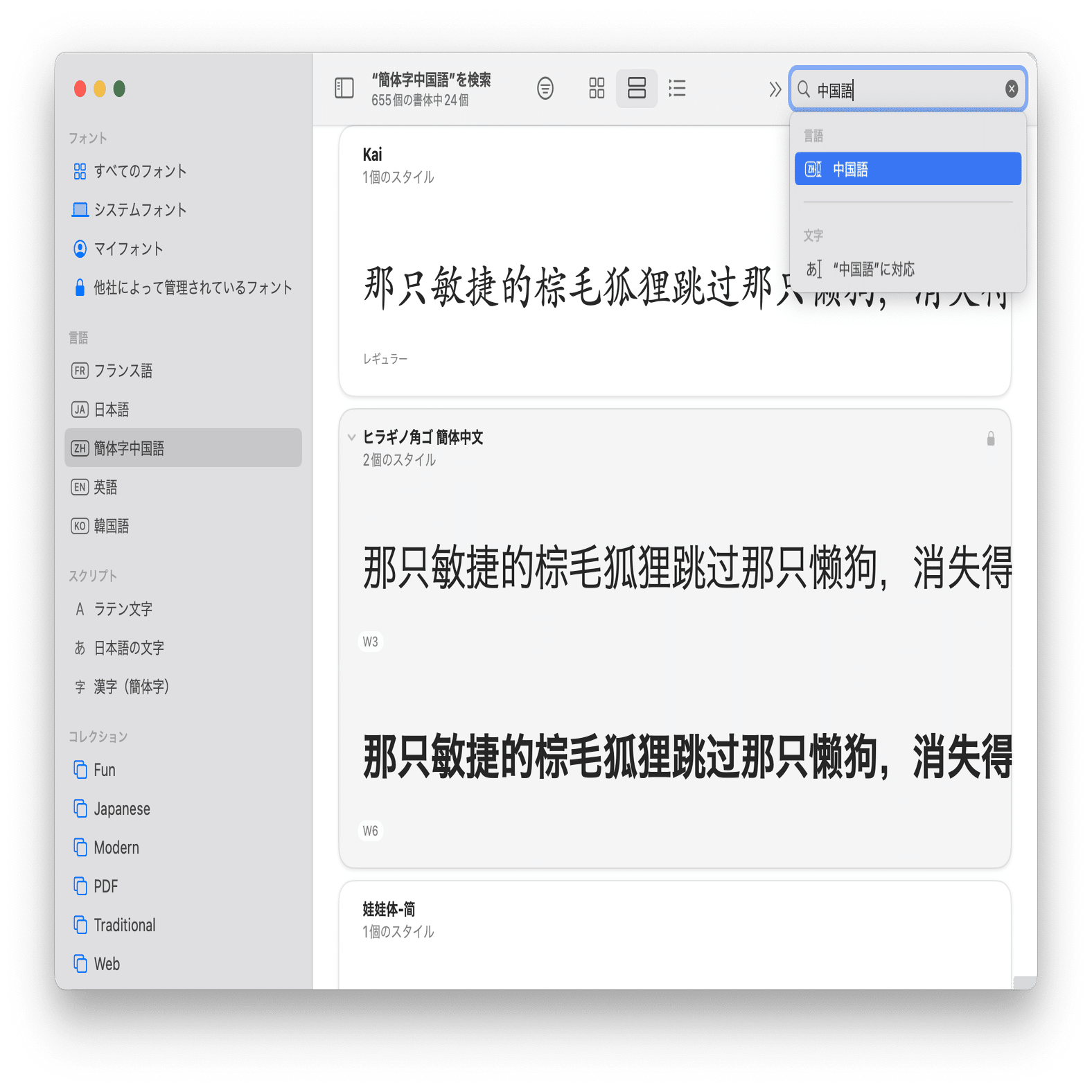Switch to grid view
Image resolution: width=1092 pixels, height=1092 pixels.
tap(597, 88)
